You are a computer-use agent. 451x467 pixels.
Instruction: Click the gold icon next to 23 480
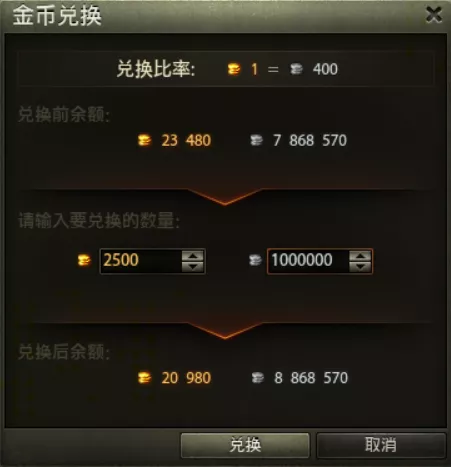pyautogui.click(x=144, y=140)
